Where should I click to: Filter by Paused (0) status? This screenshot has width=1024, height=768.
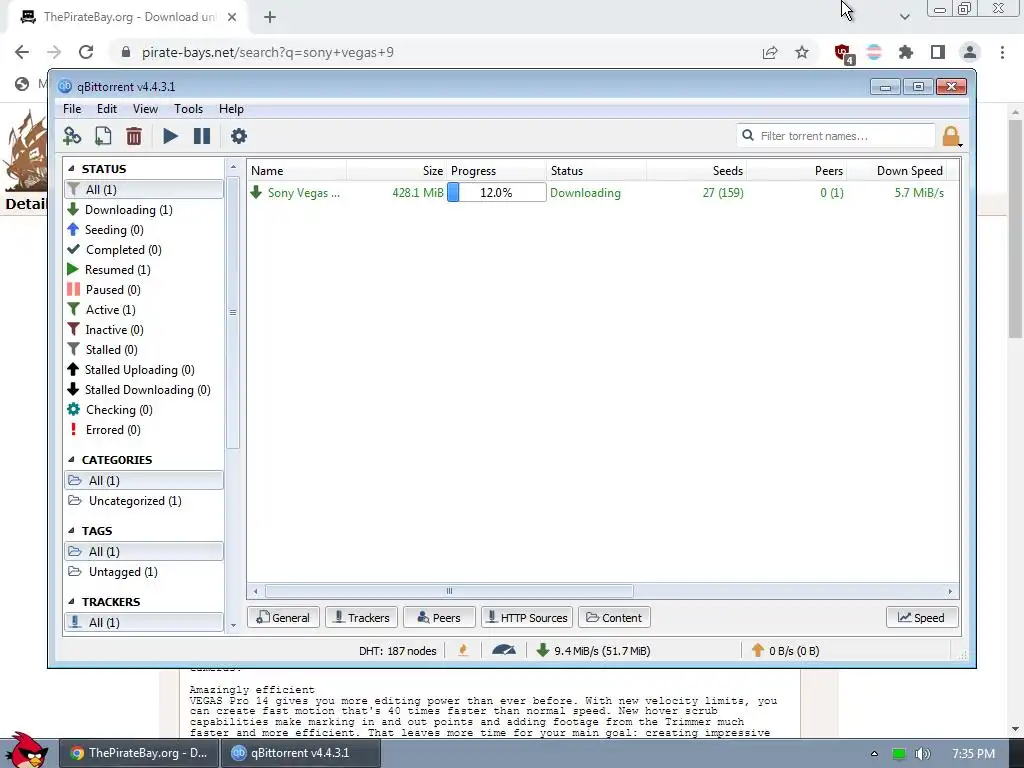112,290
